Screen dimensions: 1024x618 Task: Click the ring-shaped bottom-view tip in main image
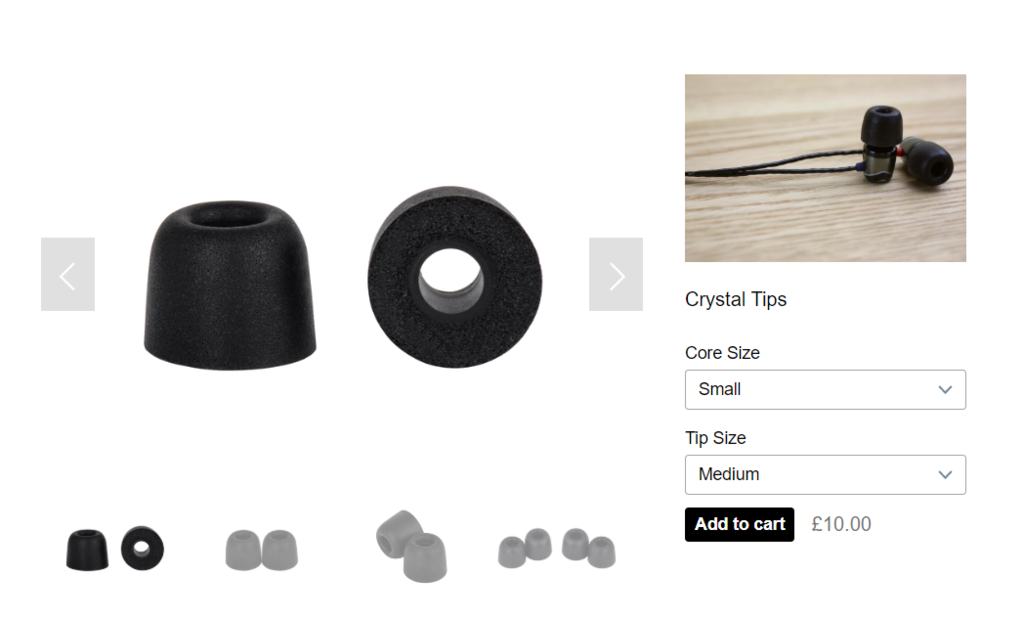[x=455, y=278]
